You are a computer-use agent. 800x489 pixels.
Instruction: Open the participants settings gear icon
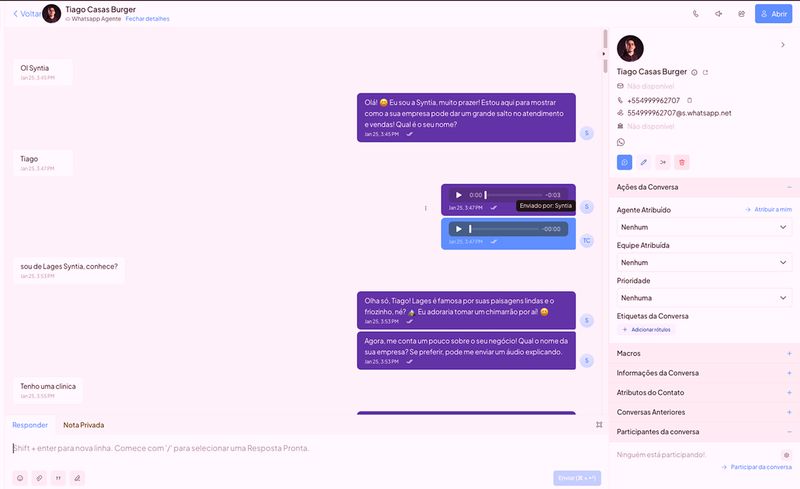(786, 455)
